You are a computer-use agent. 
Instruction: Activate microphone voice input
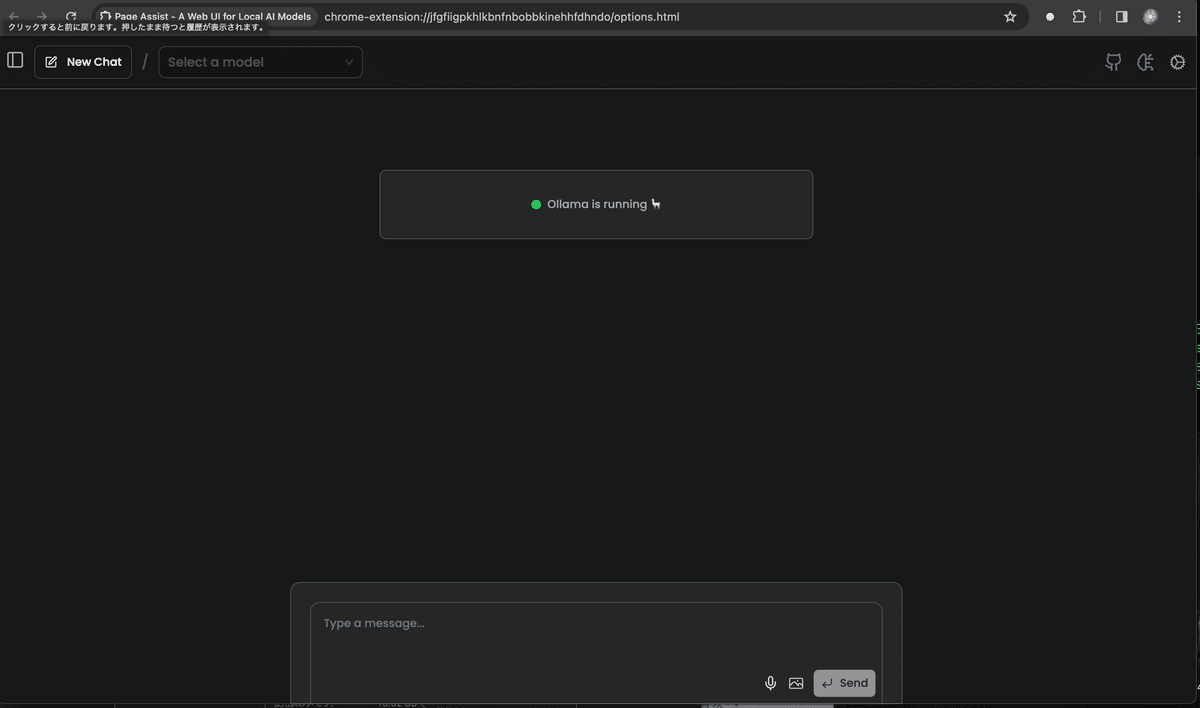(770, 683)
